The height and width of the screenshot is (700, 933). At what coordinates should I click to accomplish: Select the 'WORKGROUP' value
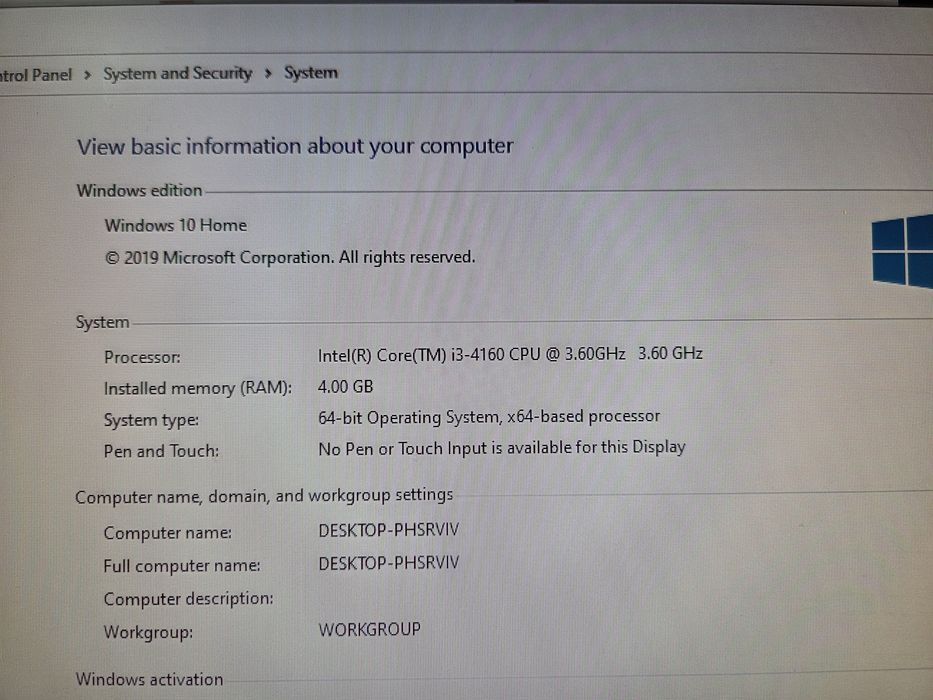click(370, 630)
